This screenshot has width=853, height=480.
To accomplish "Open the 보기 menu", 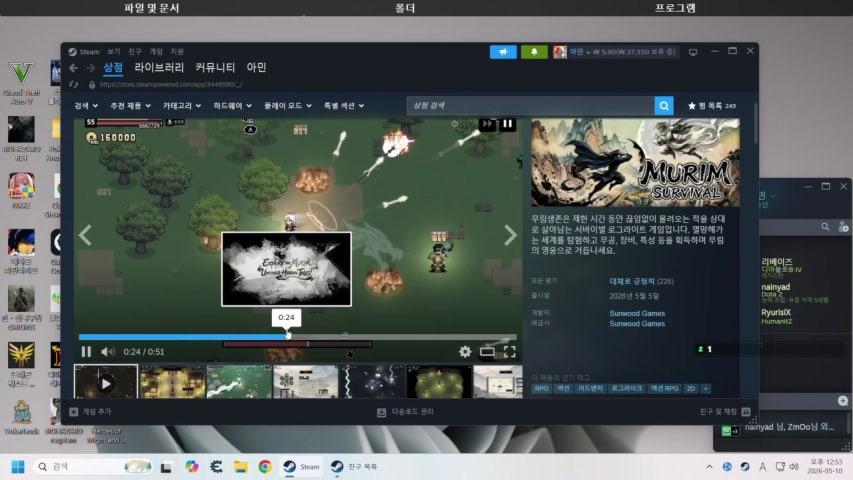I will click(114, 52).
